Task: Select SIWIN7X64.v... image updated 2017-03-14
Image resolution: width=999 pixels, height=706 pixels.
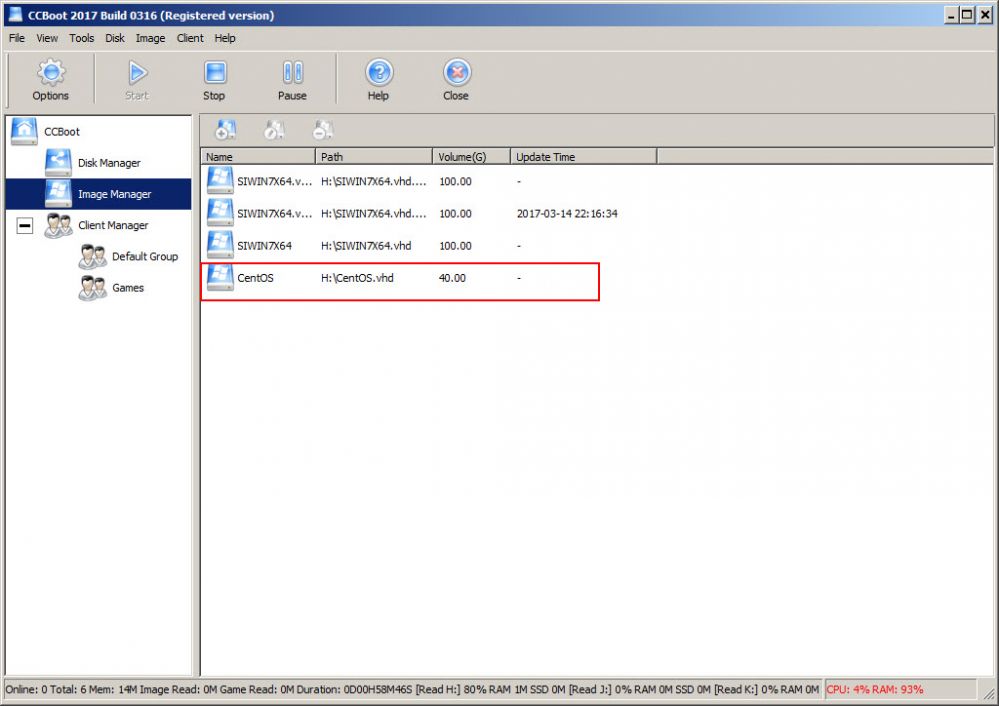Action: 275,214
